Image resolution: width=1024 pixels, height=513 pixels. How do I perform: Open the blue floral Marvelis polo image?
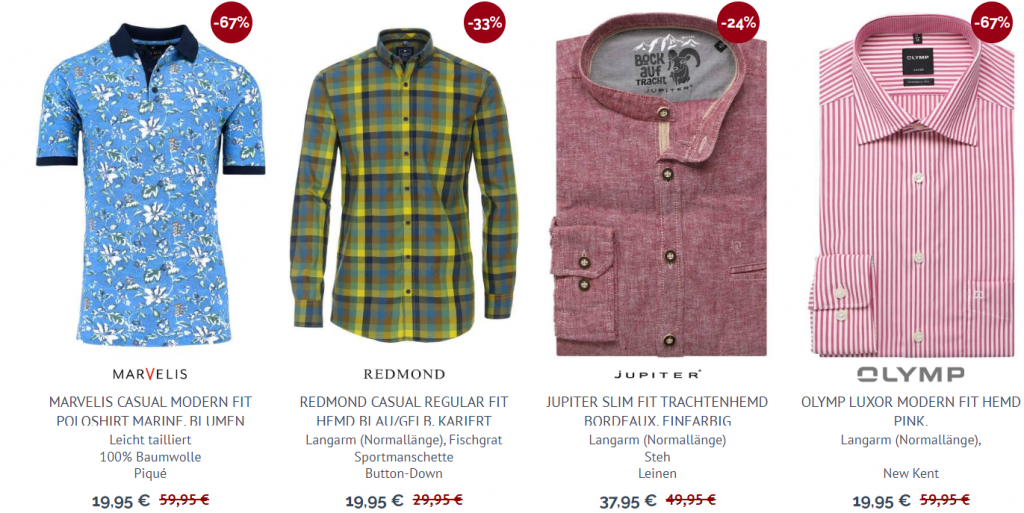tap(150, 184)
